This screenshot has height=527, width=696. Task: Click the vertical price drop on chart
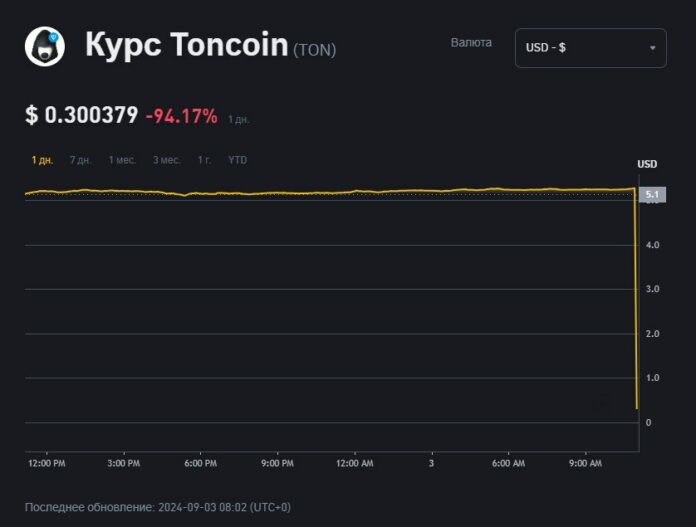[637, 300]
